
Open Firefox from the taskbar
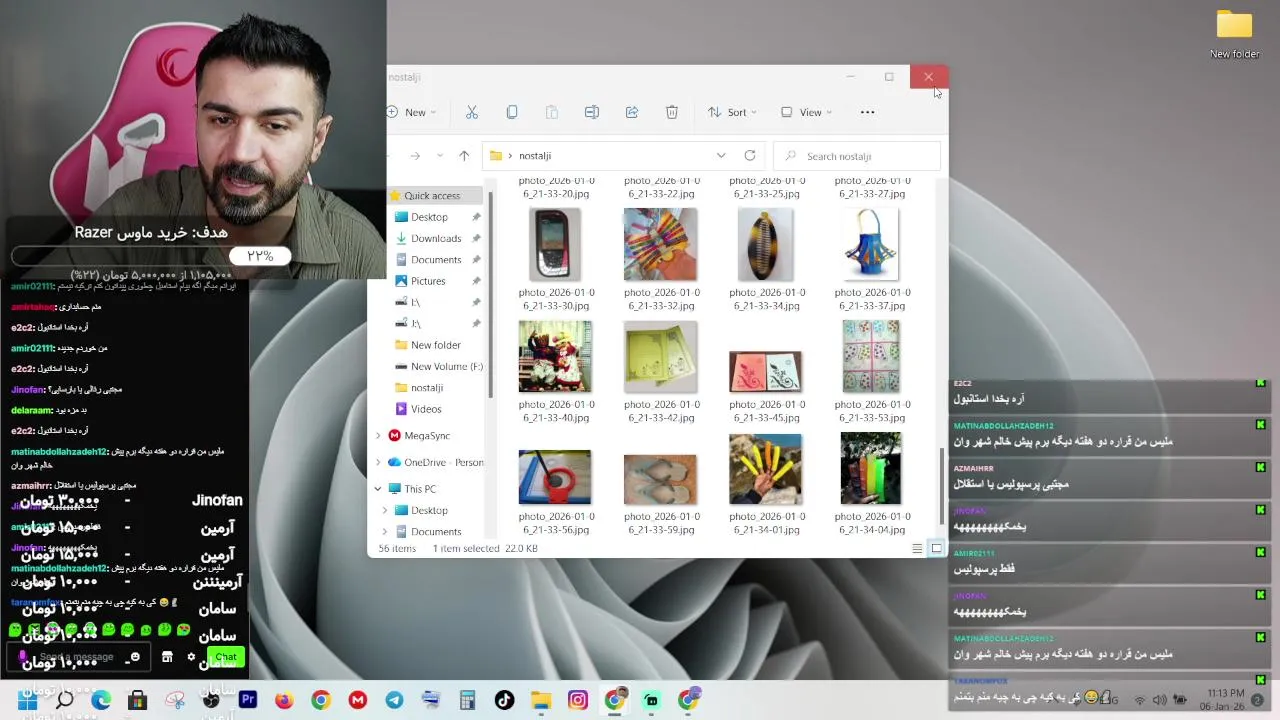[x=284, y=700]
